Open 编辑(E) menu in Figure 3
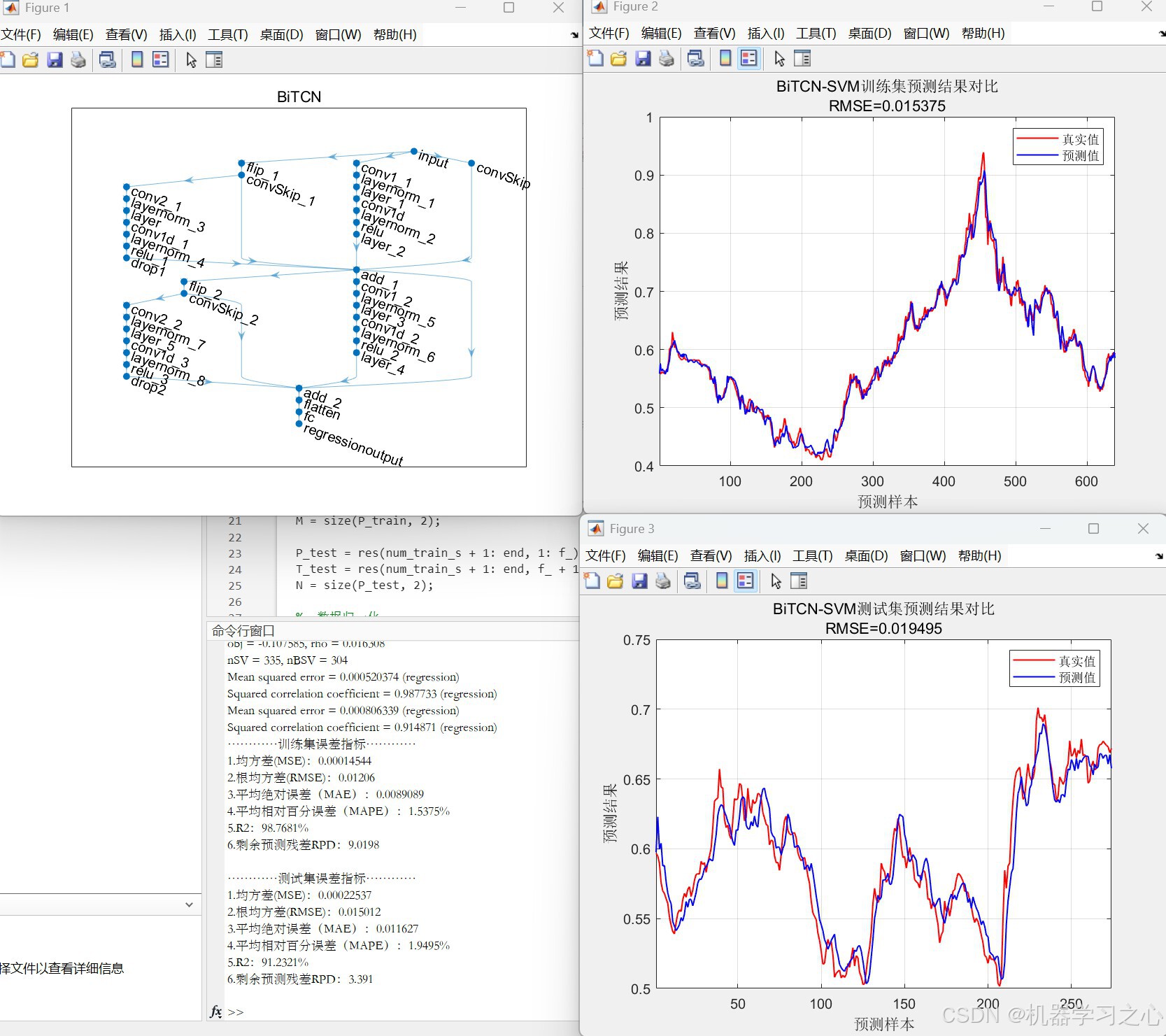This screenshot has width=1166, height=1036. (657, 556)
